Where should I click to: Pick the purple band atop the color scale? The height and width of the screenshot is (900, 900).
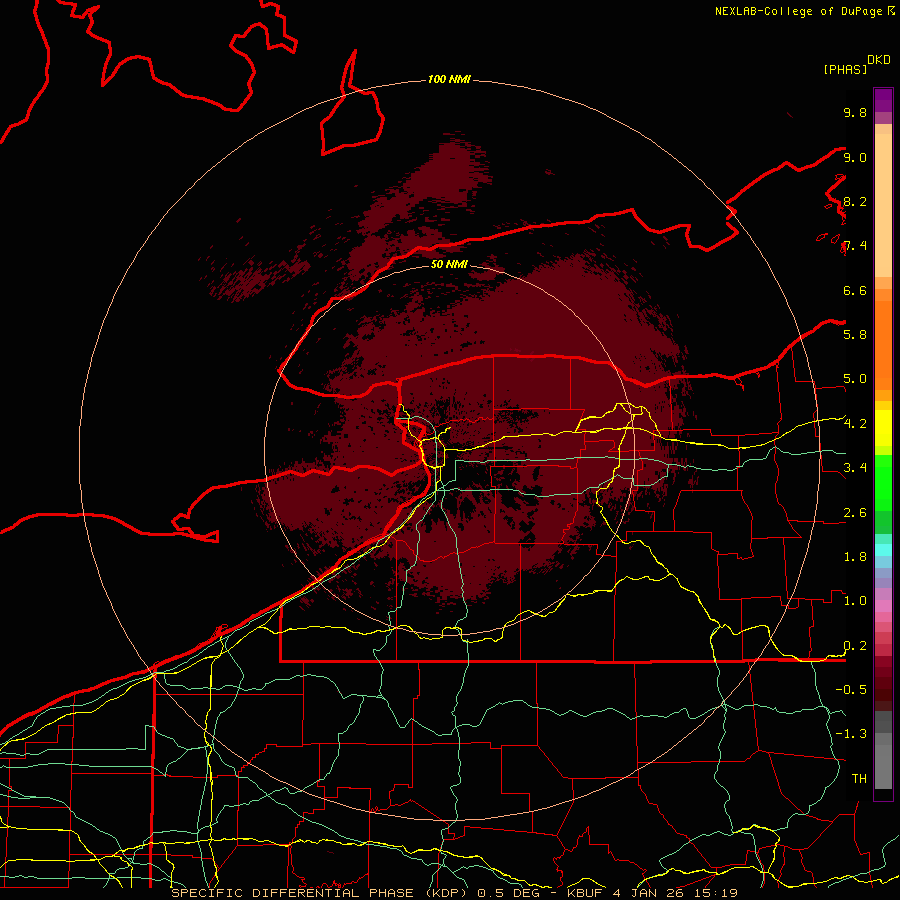883,100
